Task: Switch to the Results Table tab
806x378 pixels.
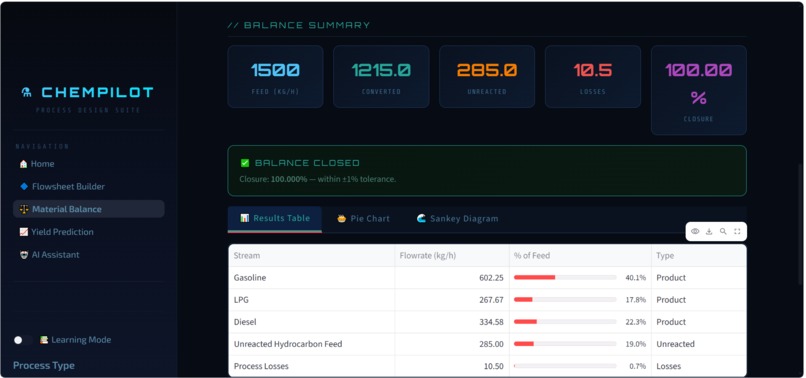Action: [274, 219]
